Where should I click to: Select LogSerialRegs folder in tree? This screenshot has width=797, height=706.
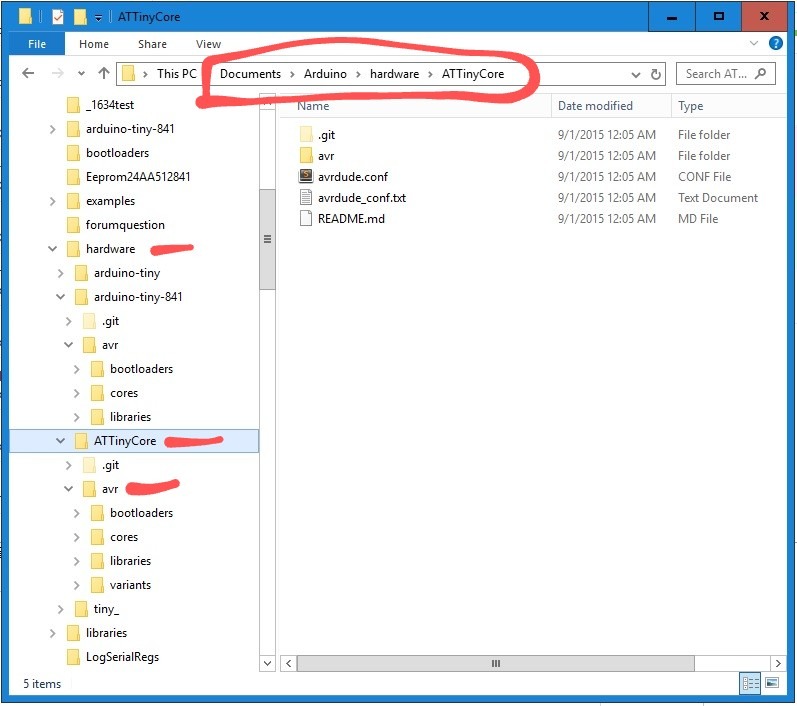(x=122, y=657)
